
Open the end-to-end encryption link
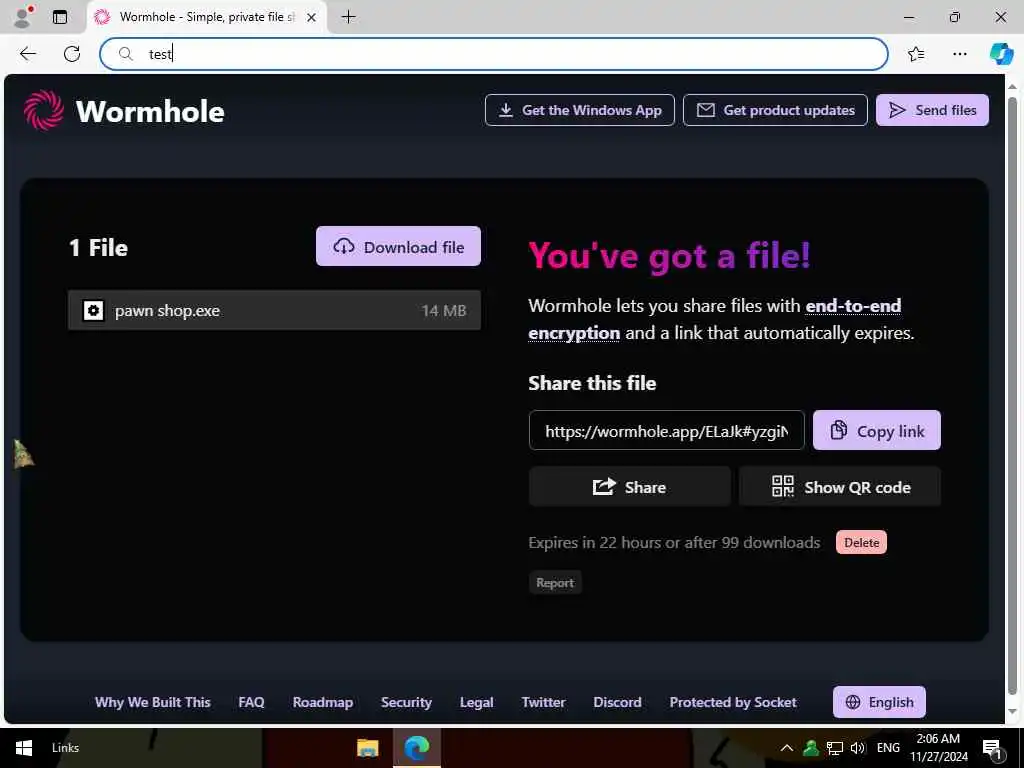pos(714,319)
